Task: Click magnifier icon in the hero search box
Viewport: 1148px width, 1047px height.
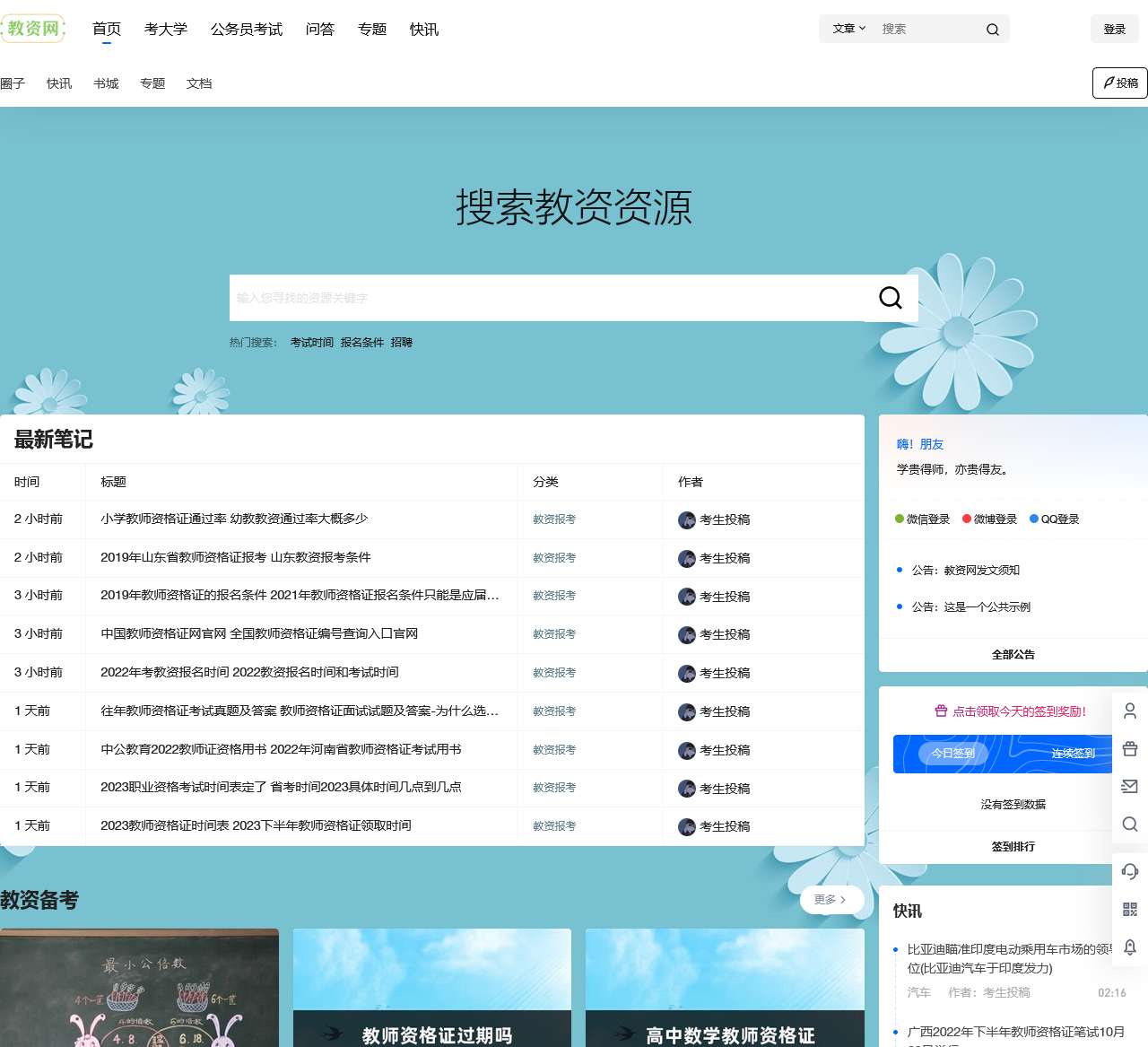Action: click(890, 298)
